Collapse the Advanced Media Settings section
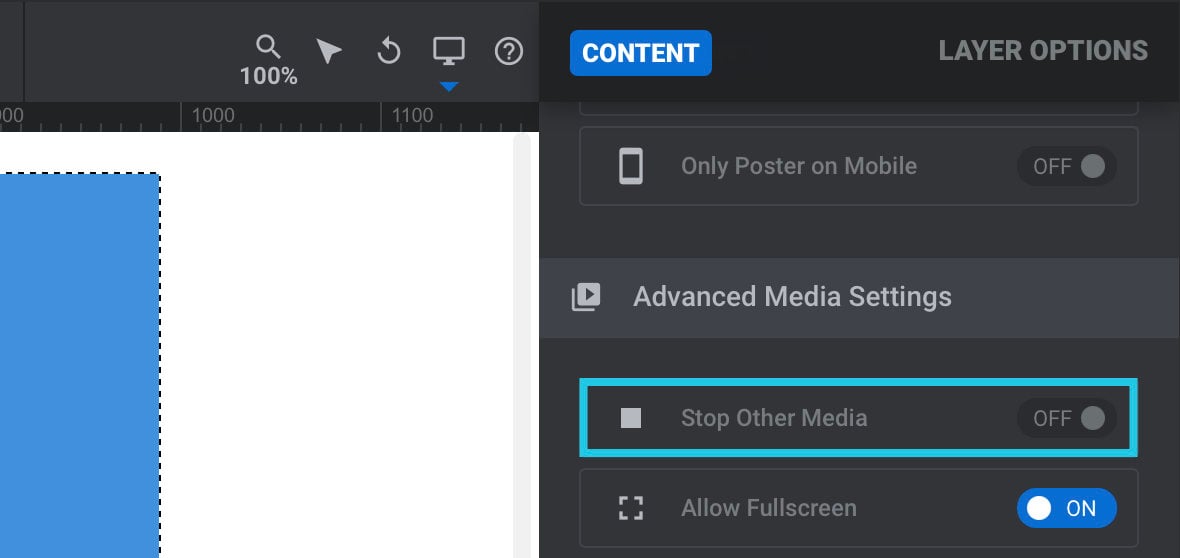 point(859,297)
